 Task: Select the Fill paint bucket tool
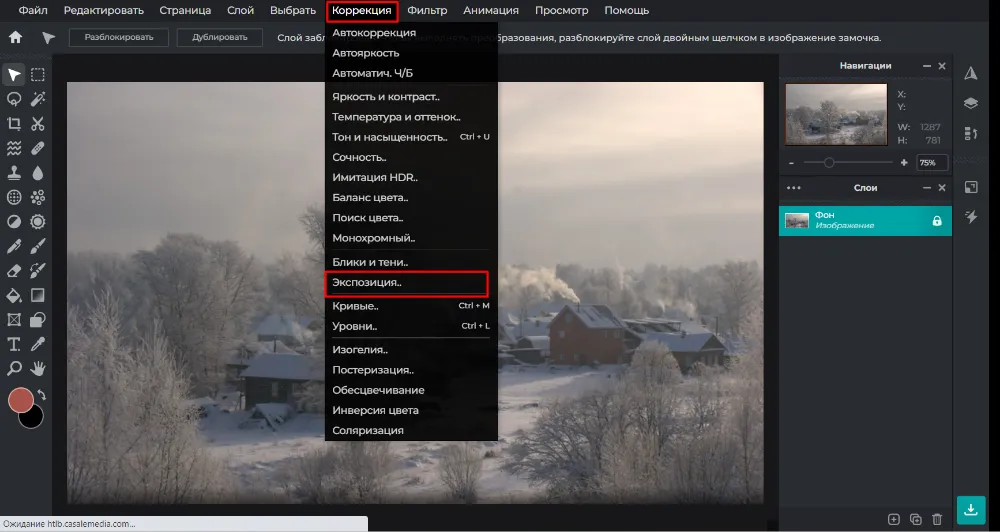[x=13, y=295]
